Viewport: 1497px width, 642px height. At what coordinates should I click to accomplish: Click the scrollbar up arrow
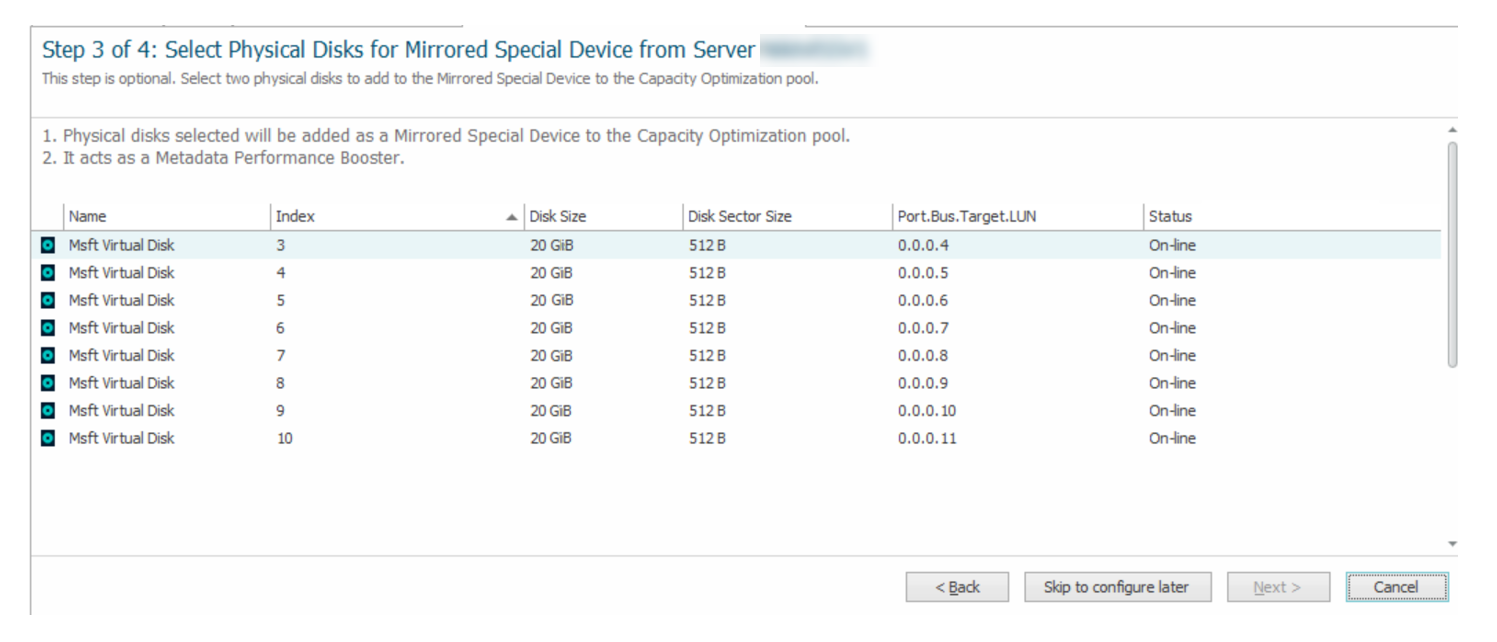(x=1455, y=128)
